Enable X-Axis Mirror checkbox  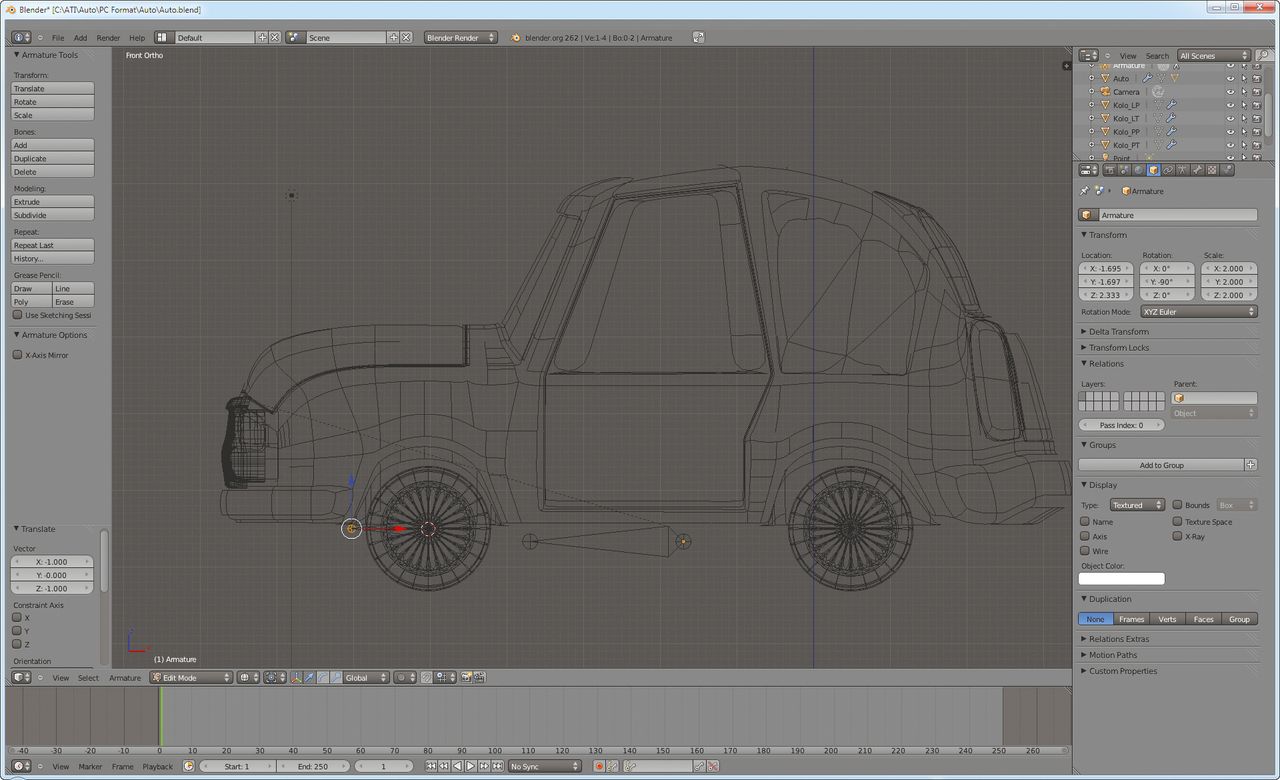[x=17, y=355]
